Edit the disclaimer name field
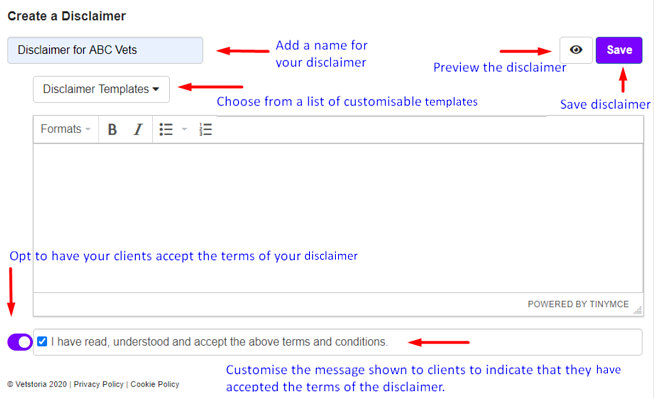Screen dimensions: 654x398 pos(105,50)
